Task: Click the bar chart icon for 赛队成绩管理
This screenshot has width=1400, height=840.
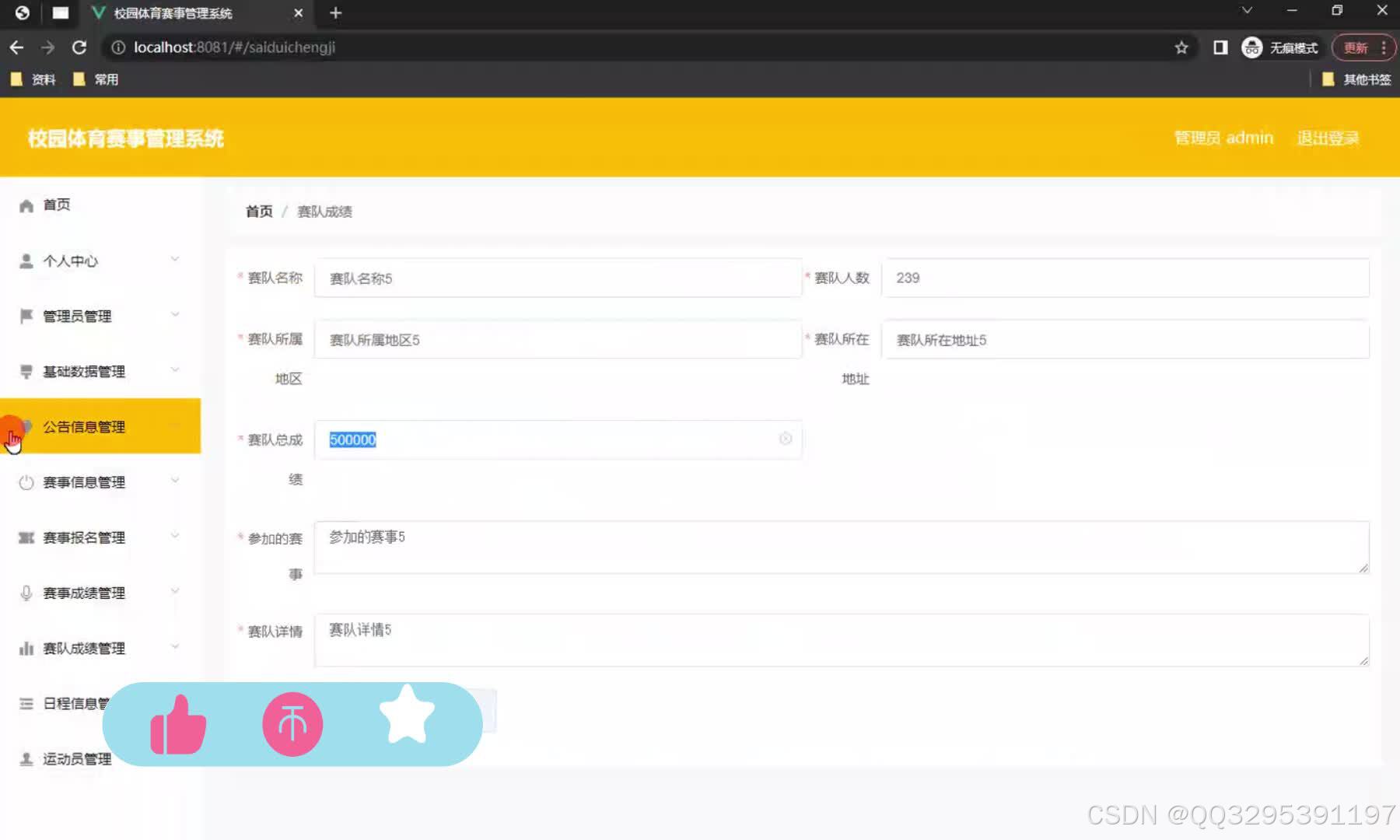Action: click(26, 648)
